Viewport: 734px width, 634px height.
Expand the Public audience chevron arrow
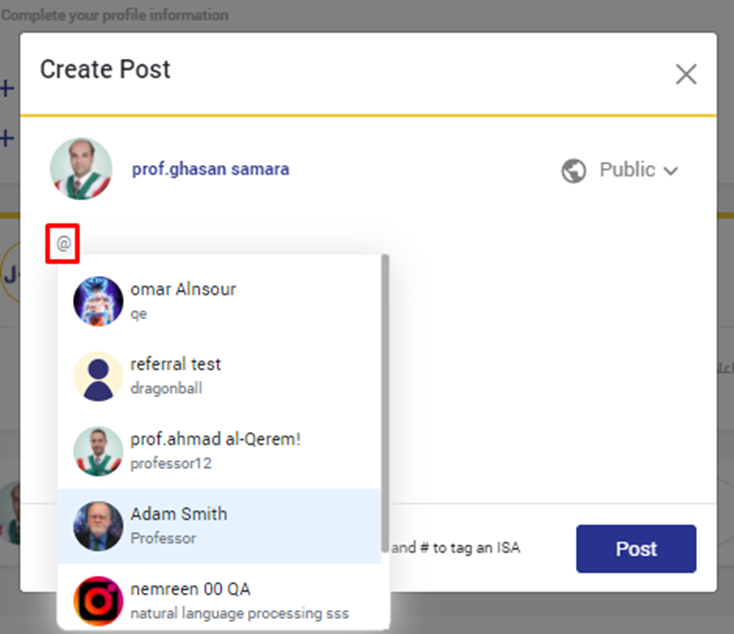point(670,171)
